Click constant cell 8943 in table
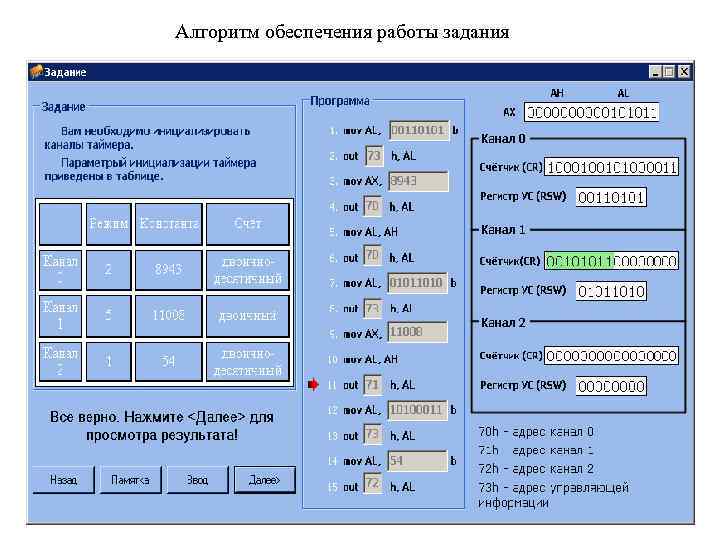Screen dimensions: 720x540 point(169,270)
